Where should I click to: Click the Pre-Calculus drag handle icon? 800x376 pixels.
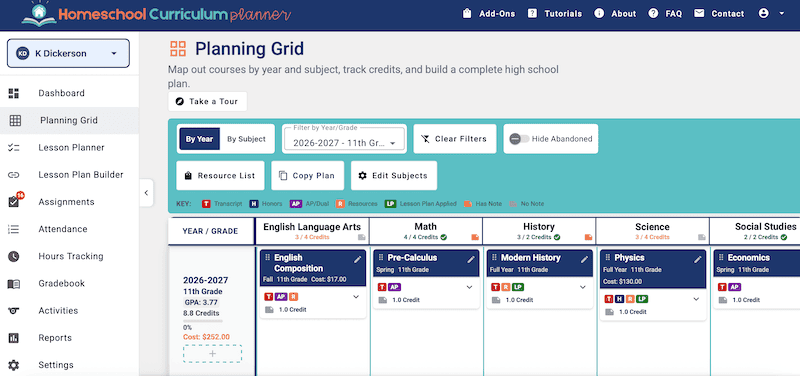click(381, 258)
